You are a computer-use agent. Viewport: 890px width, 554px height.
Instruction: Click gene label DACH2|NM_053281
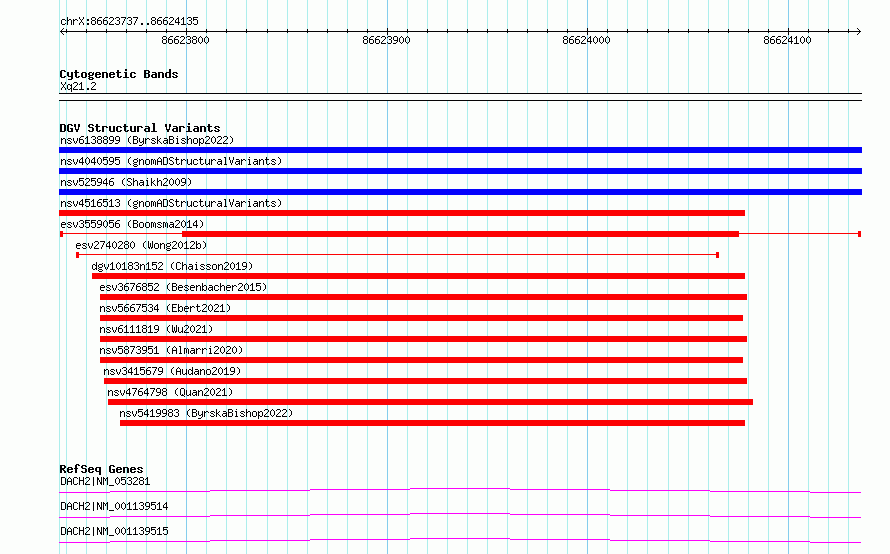[x=105, y=481]
